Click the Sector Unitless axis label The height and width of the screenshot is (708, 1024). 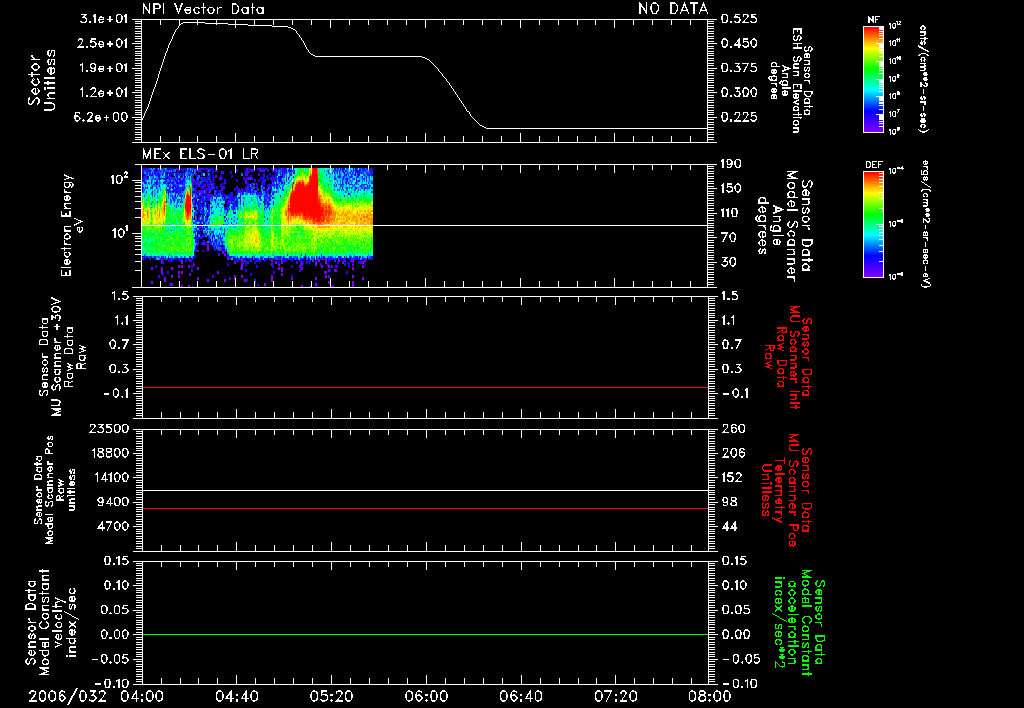coord(42,80)
